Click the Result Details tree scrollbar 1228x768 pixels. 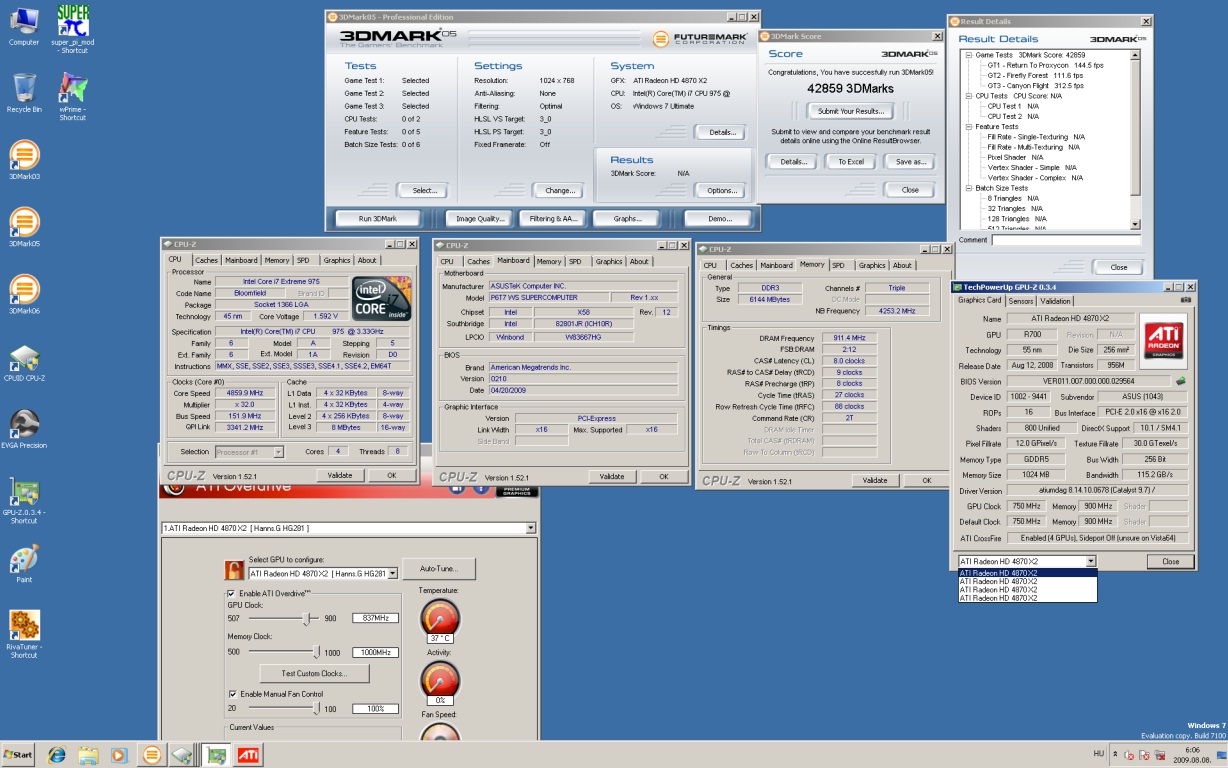click(1135, 139)
